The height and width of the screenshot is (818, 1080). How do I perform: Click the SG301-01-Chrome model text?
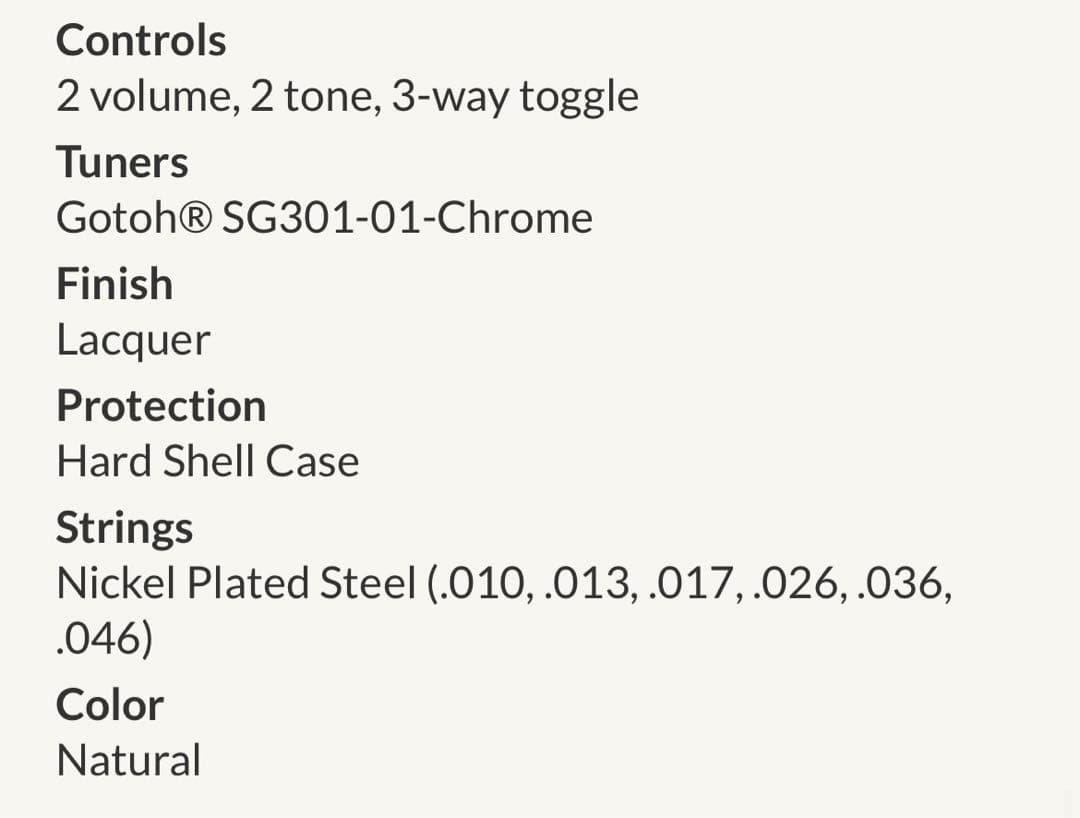pos(407,219)
